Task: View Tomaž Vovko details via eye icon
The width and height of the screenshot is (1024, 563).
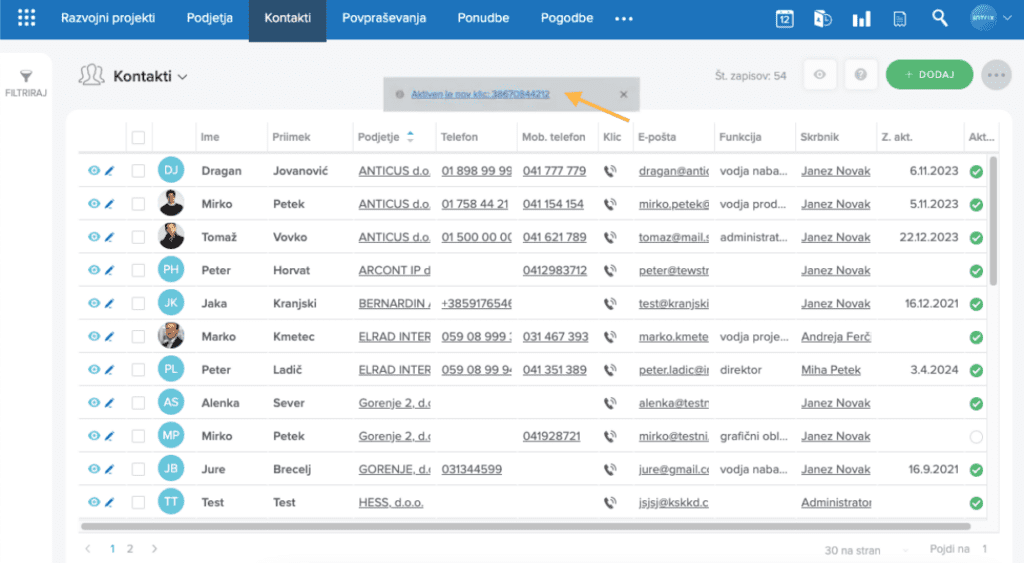Action: (94, 237)
